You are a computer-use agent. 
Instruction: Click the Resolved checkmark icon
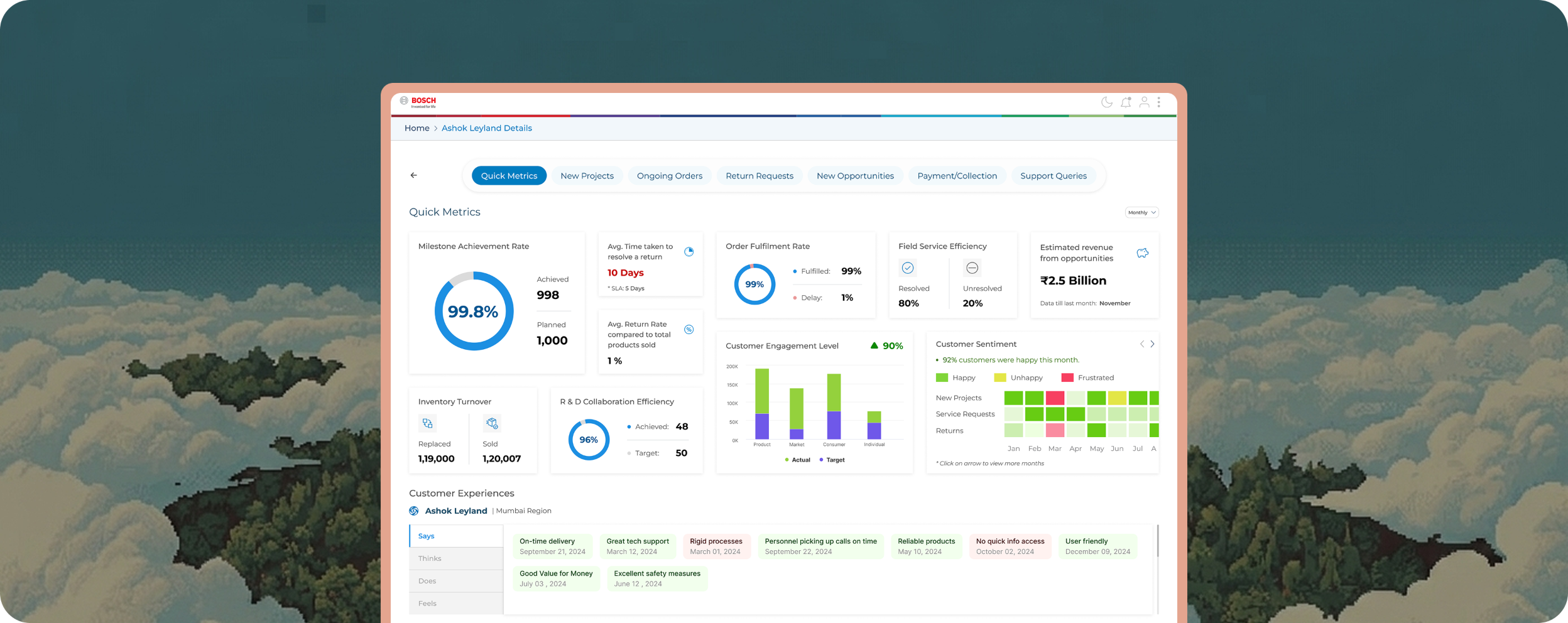click(x=907, y=268)
